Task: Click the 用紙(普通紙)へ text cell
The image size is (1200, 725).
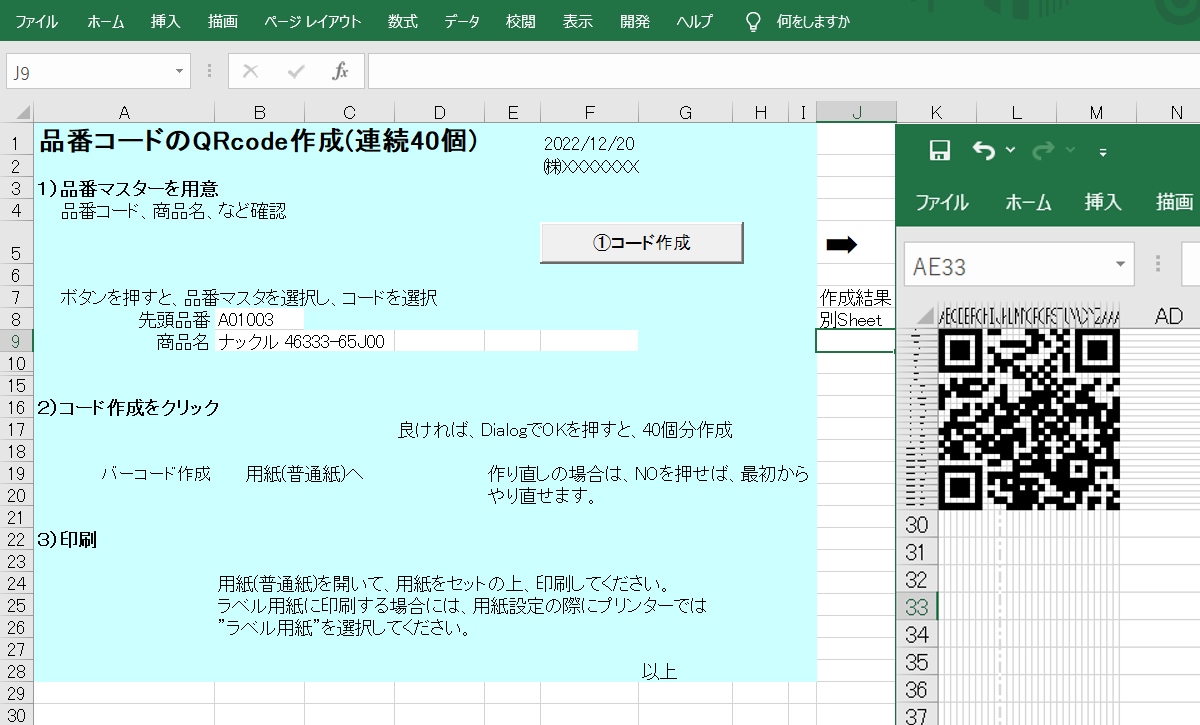Action: 304,473
